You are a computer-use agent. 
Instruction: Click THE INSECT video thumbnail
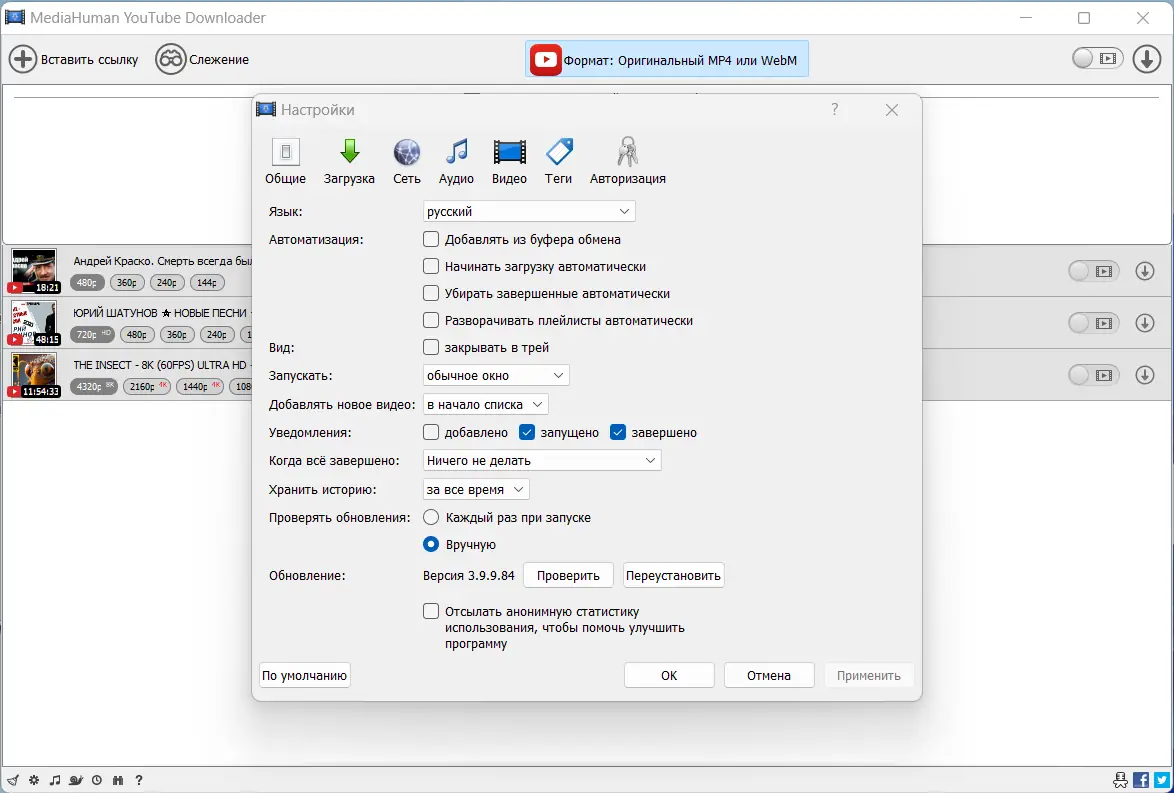click(34, 374)
